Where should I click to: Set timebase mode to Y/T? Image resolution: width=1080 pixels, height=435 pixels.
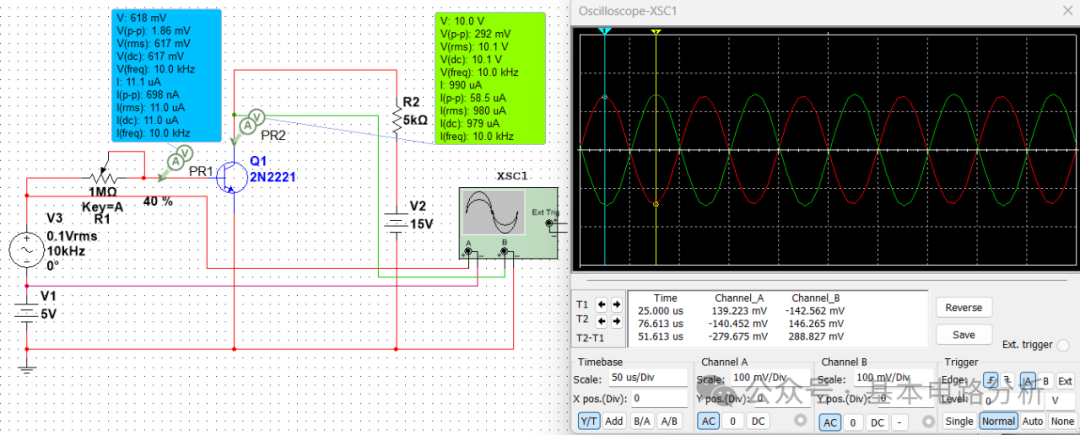point(588,421)
